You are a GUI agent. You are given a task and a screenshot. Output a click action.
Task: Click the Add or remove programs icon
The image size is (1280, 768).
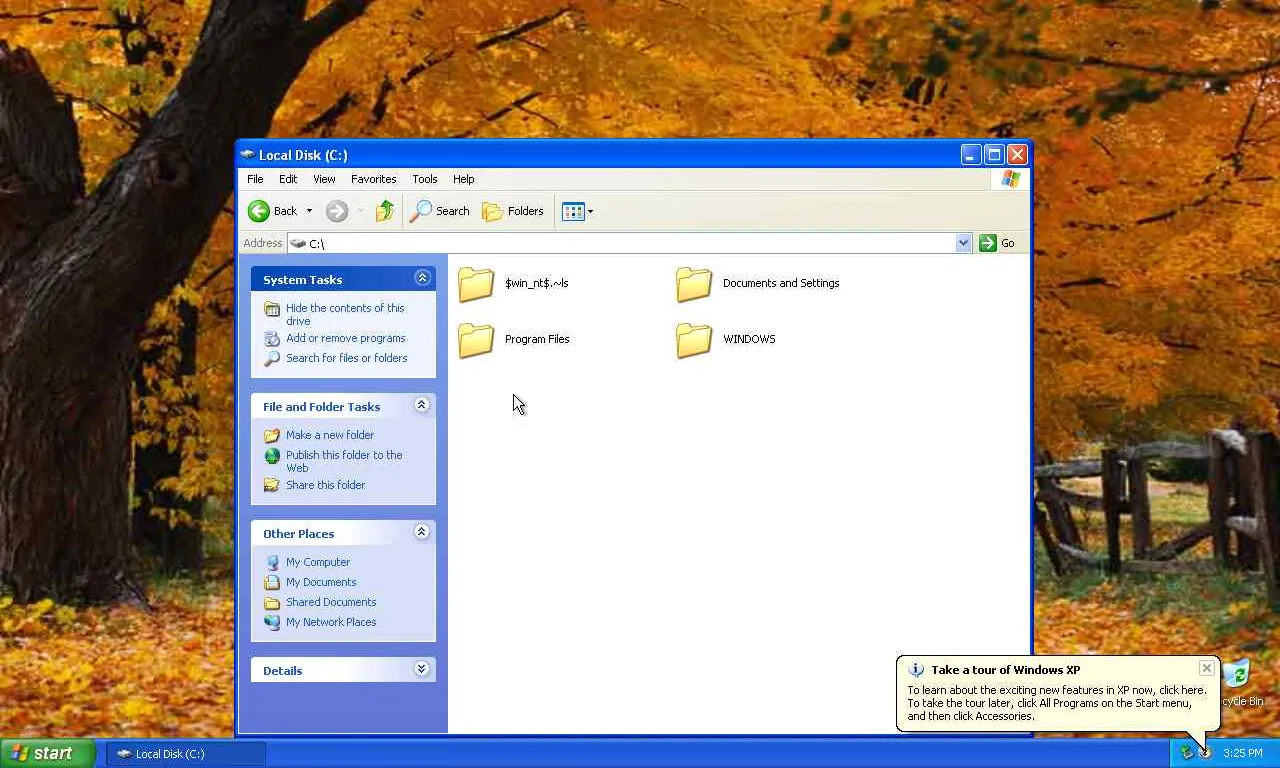[x=272, y=339]
